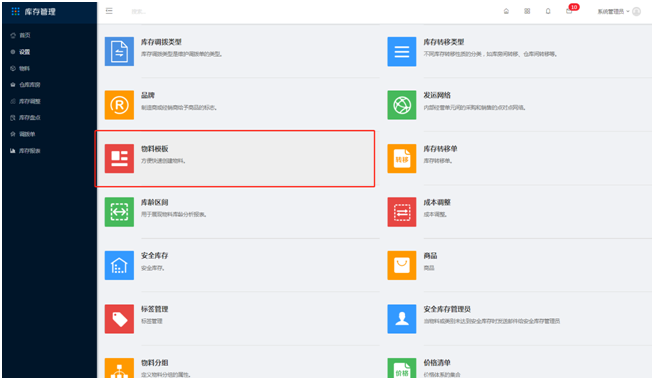Click the 库存管理 app title text
This screenshot has height=380, width=654.
click(40, 12)
